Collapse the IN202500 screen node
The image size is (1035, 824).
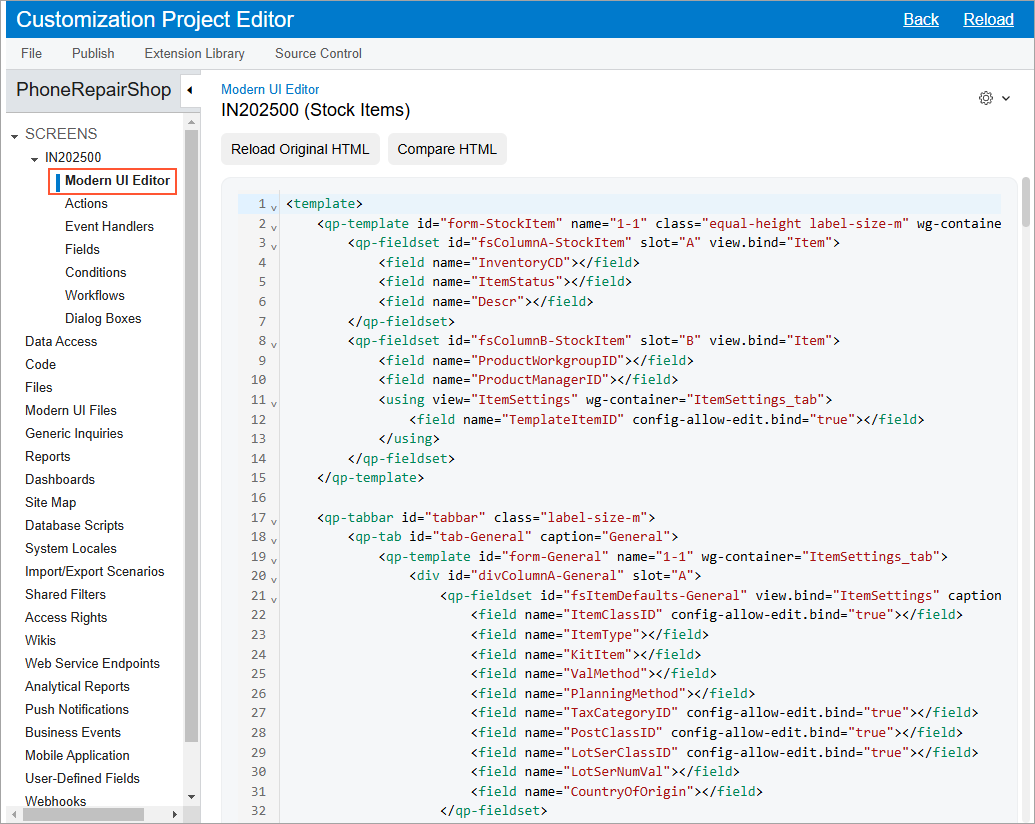35,158
